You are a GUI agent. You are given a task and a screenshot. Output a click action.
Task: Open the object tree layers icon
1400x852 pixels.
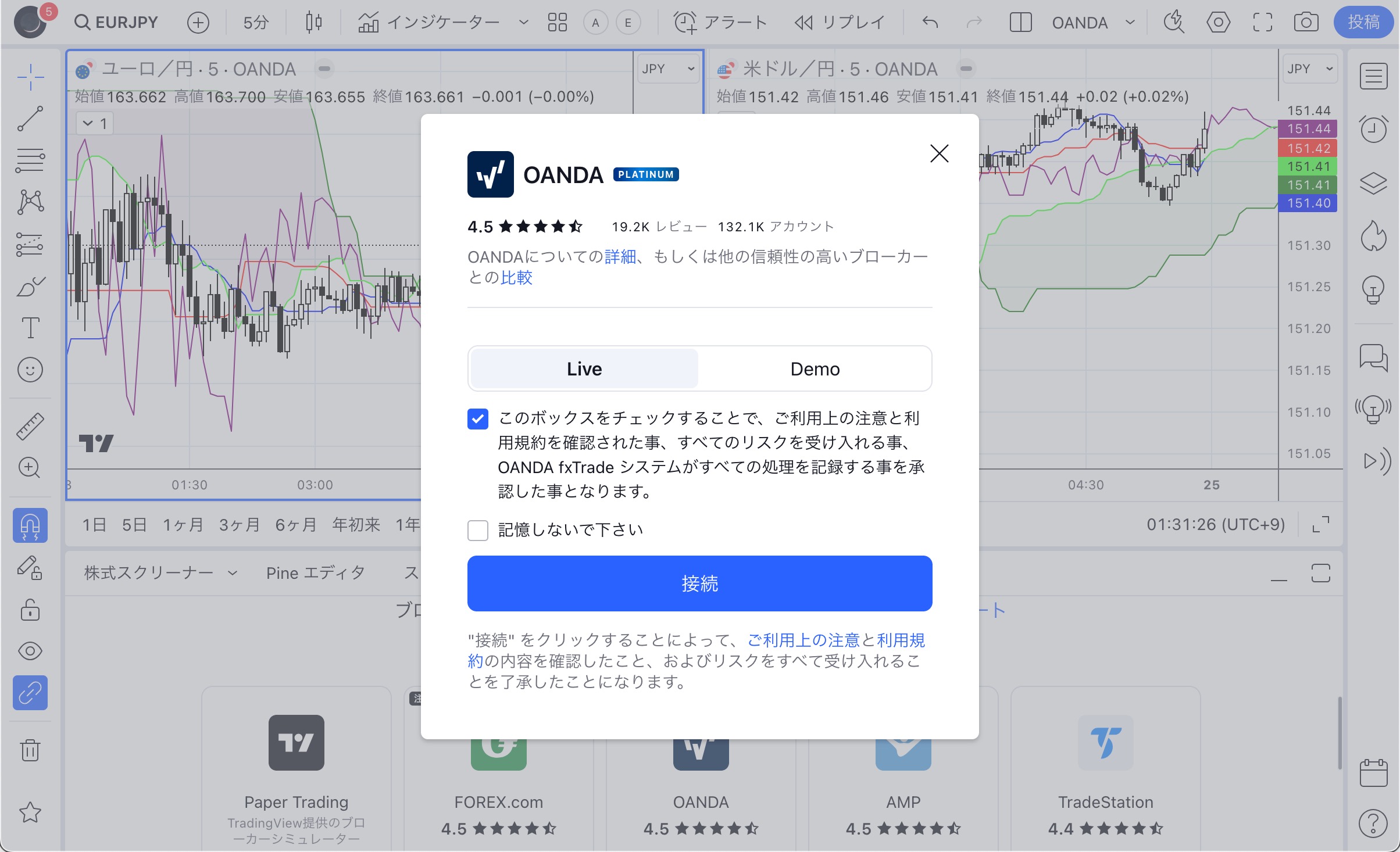point(1373,183)
